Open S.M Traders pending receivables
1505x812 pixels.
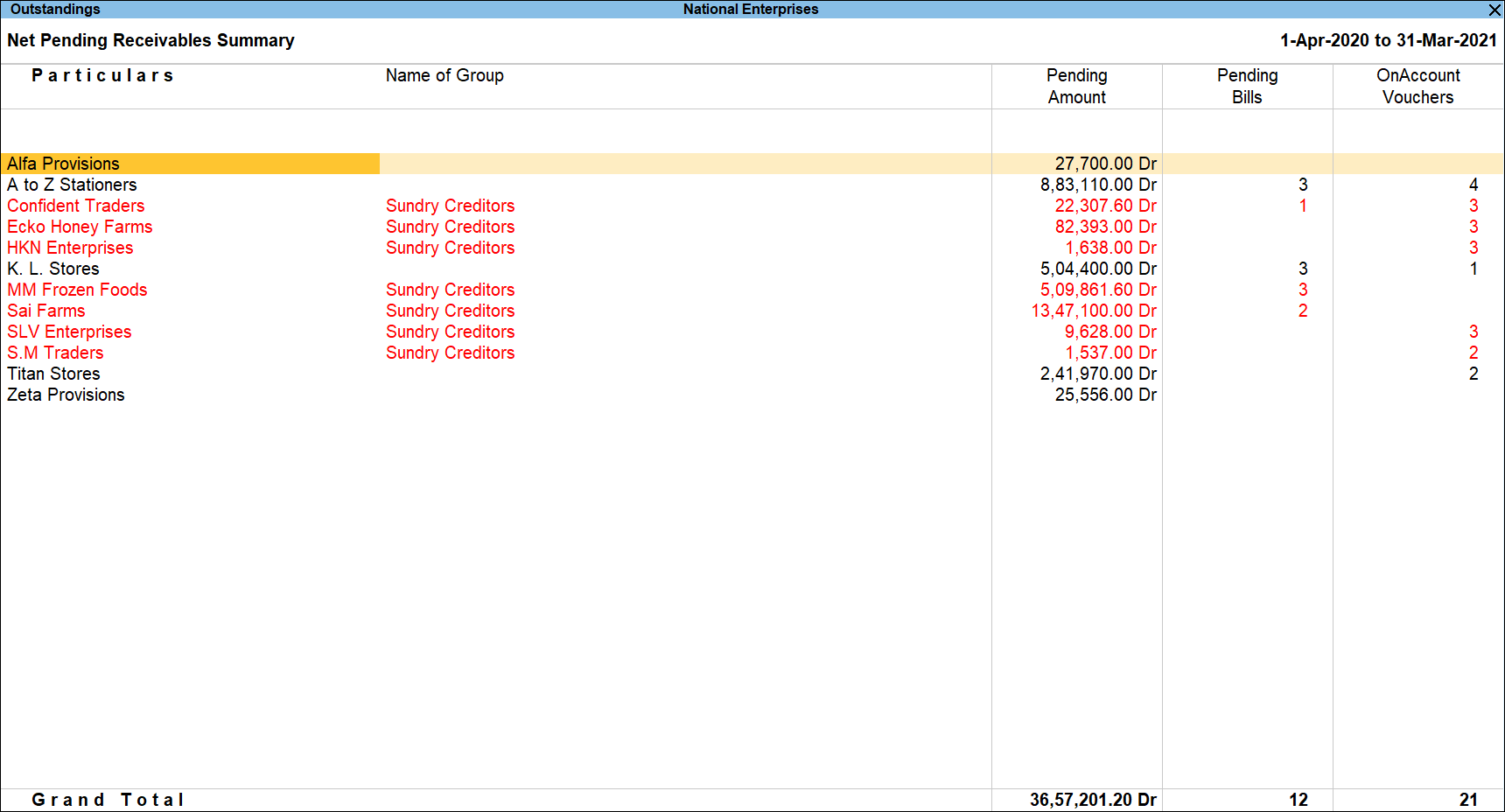[x=55, y=353]
